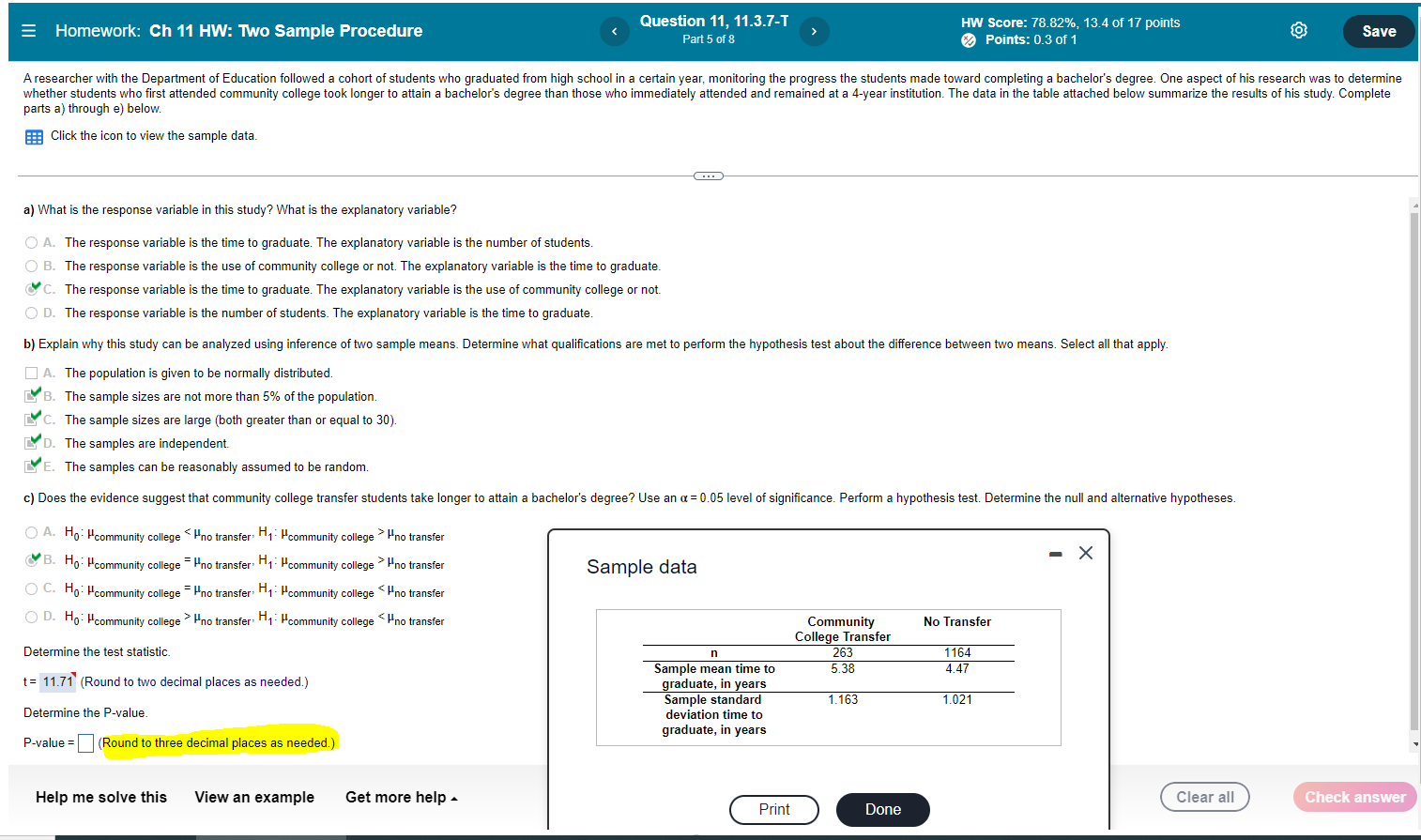Open the settings gear in the header
Image resolution: width=1421 pixels, height=840 pixels.
(x=1299, y=30)
